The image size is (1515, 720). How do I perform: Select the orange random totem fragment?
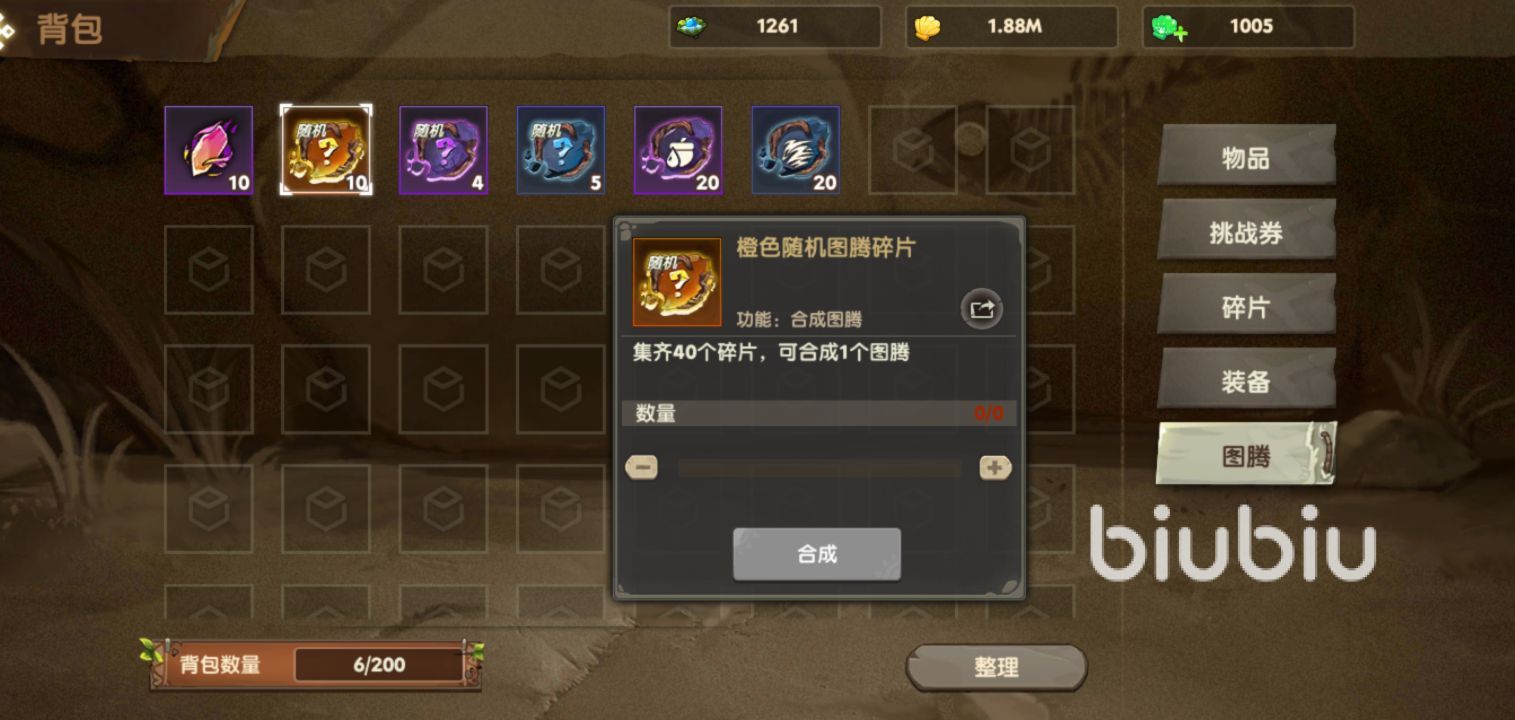[326, 150]
